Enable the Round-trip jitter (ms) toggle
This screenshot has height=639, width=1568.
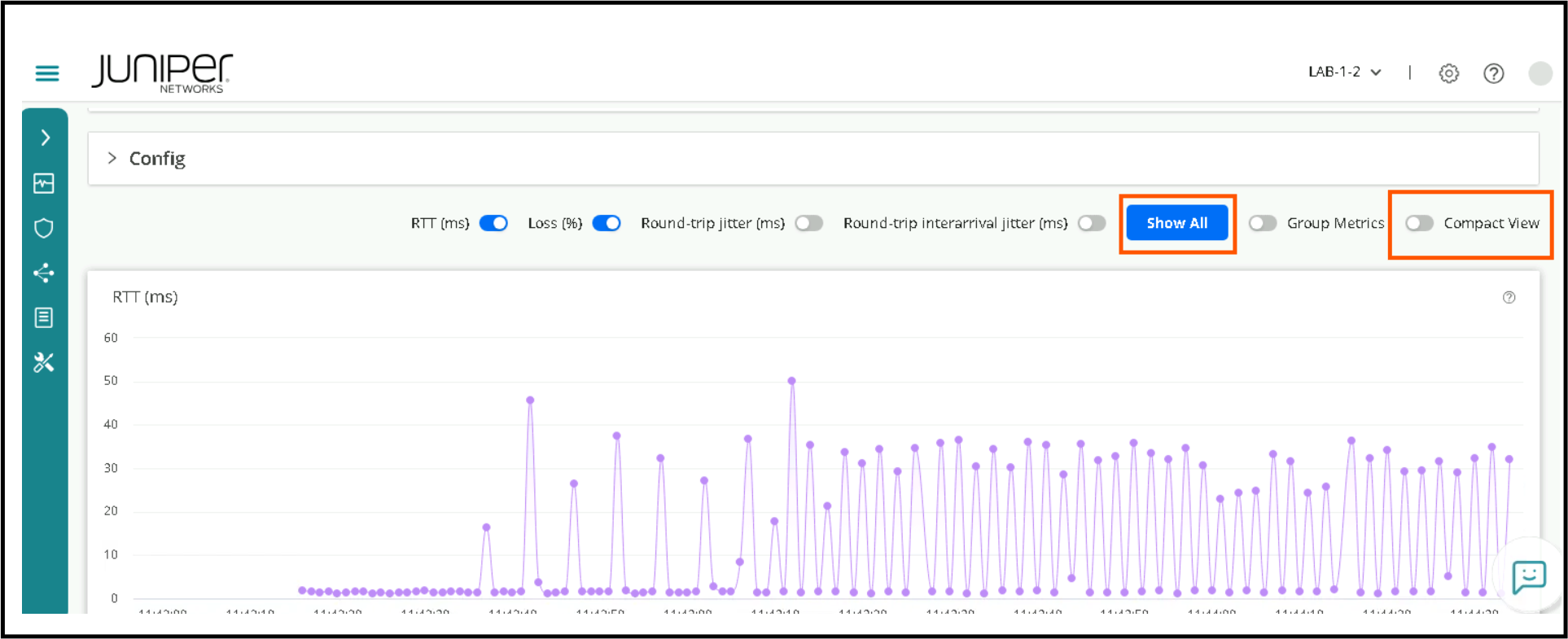click(808, 223)
